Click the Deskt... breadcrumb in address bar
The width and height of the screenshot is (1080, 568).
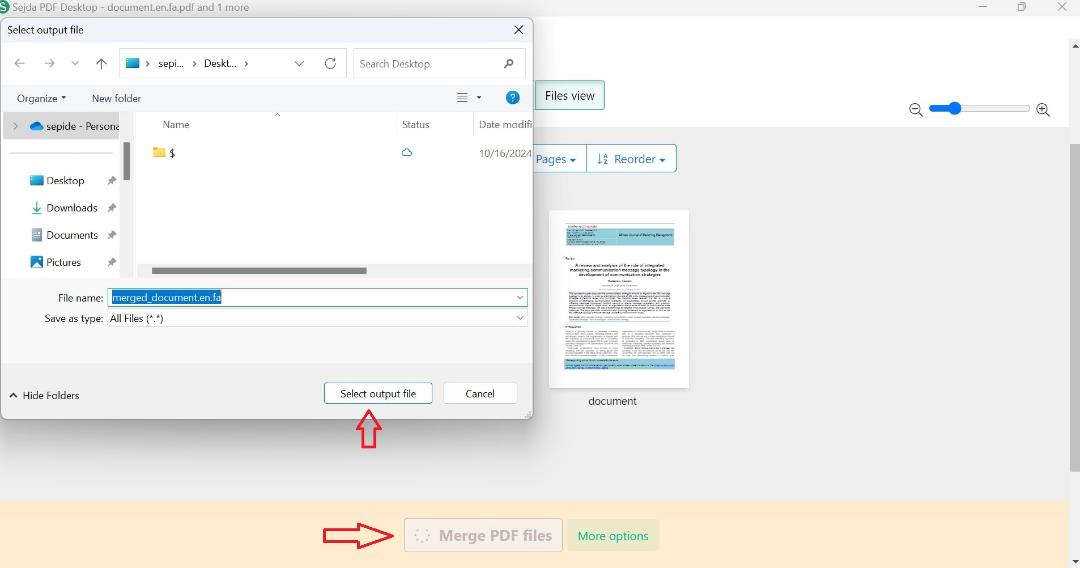tap(220, 63)
